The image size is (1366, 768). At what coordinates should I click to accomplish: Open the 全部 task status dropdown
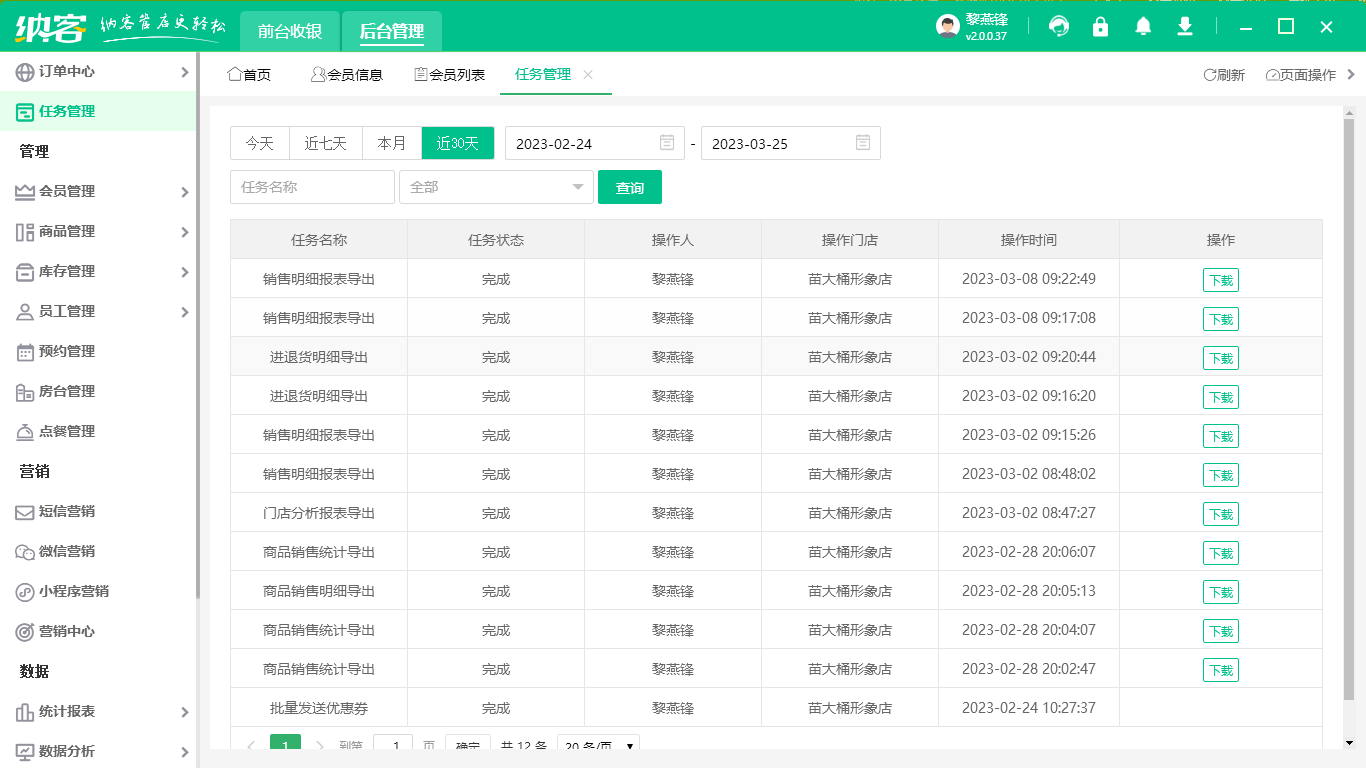tap(496, 187)
